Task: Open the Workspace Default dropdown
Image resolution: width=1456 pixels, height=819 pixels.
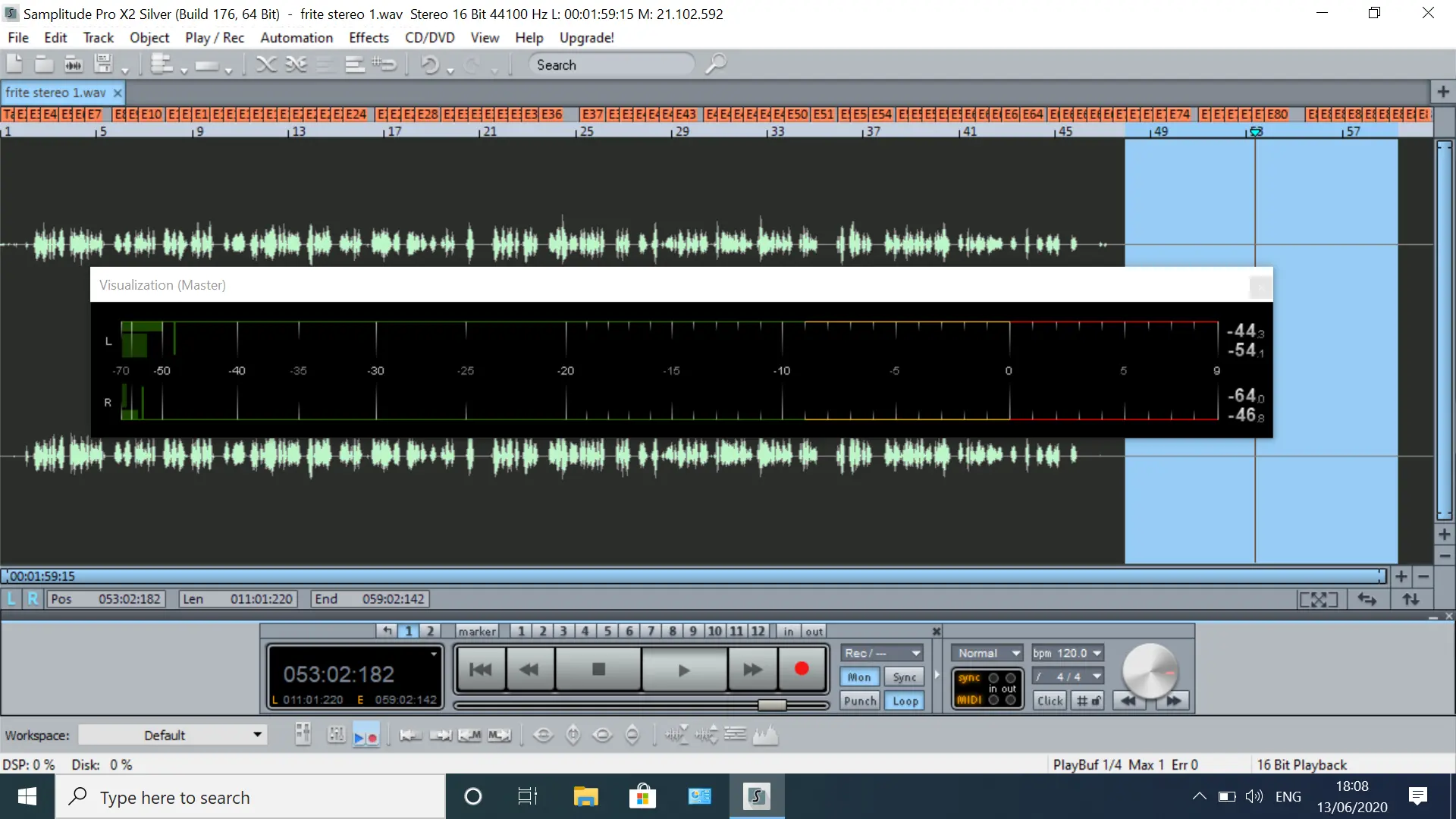Action: point(173,735)
